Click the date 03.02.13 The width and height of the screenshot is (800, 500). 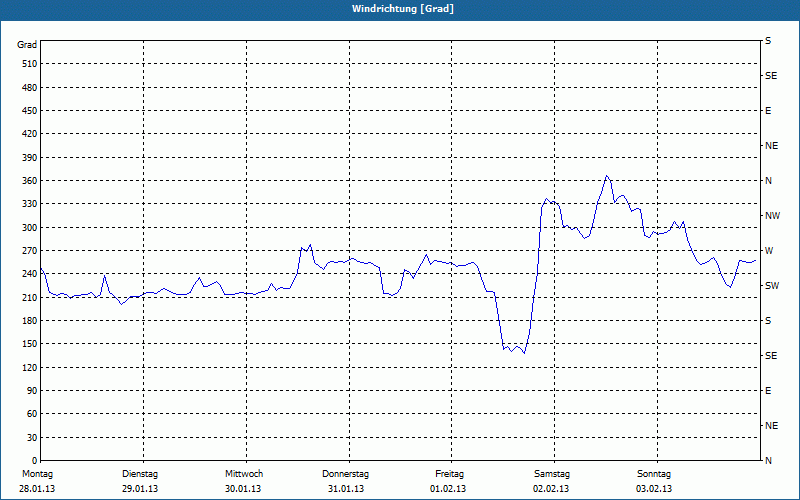[x=654, y=489]
